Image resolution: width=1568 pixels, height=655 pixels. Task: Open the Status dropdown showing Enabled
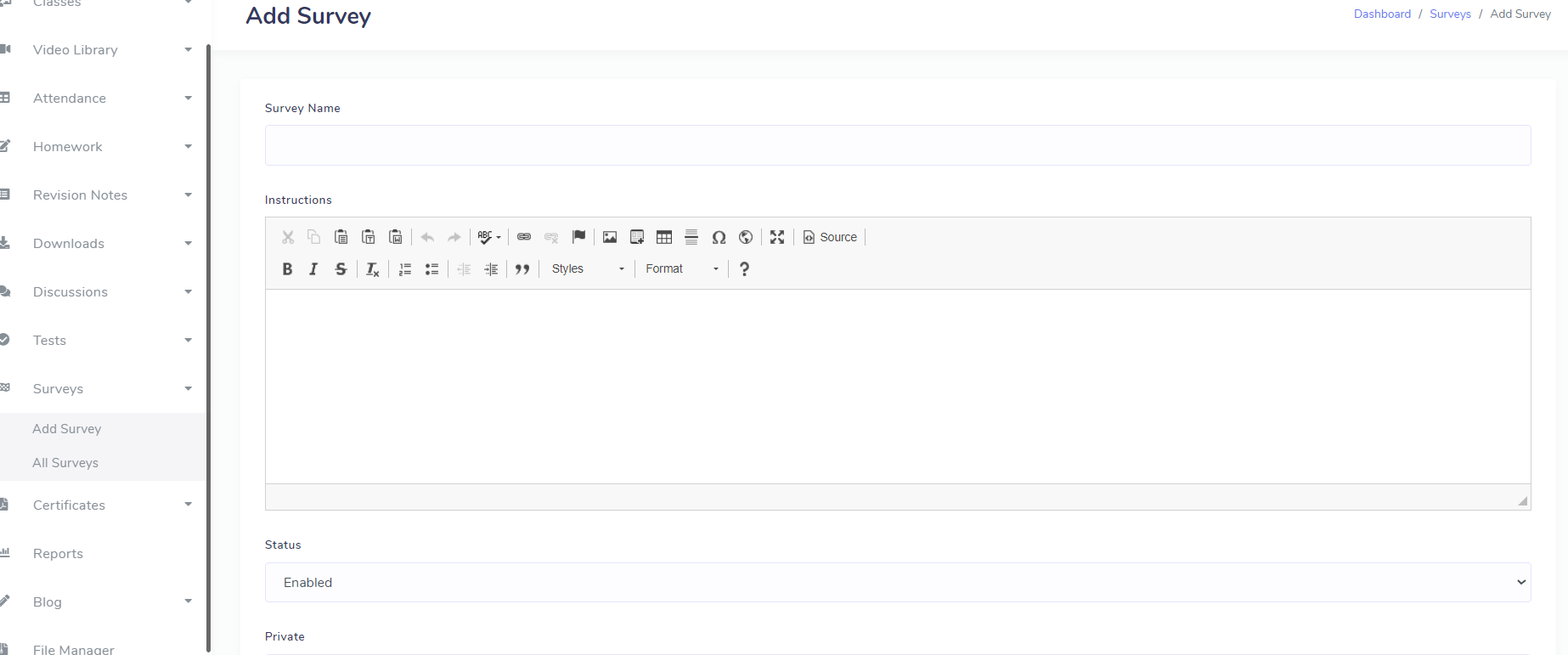tap(897, 583)
